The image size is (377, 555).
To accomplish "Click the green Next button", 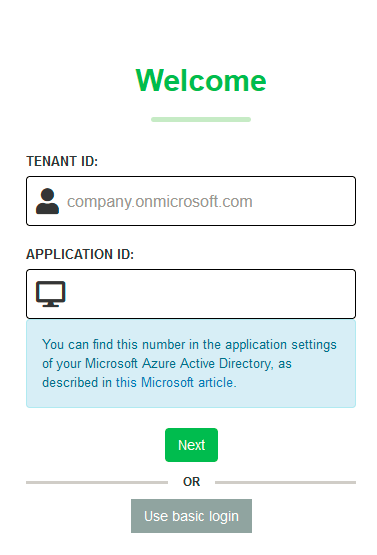I will pyautogui.click(x=191, y=445).
